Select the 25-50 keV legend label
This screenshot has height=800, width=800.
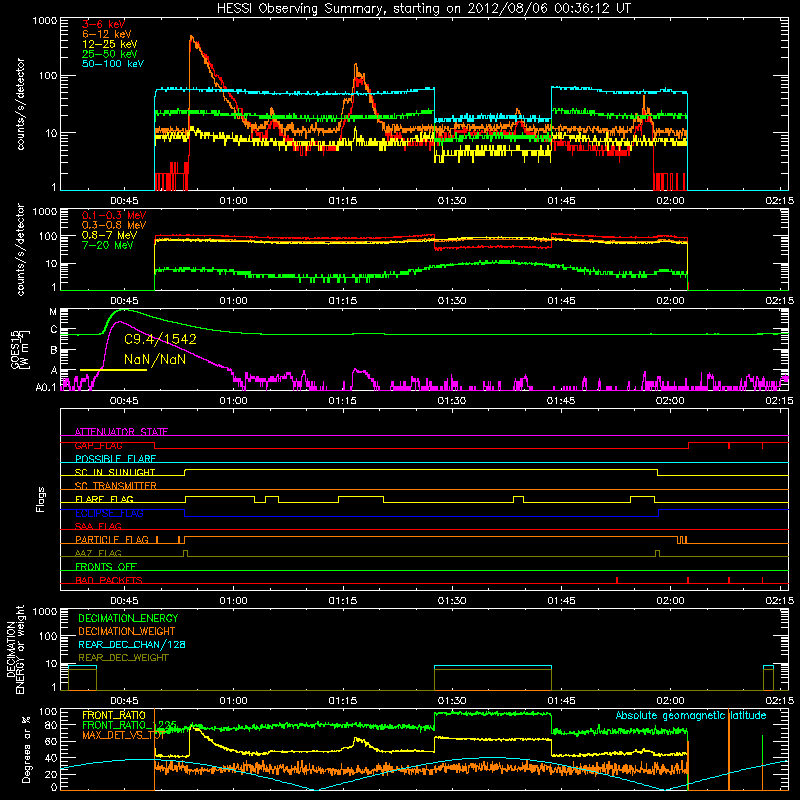[109, 54]
